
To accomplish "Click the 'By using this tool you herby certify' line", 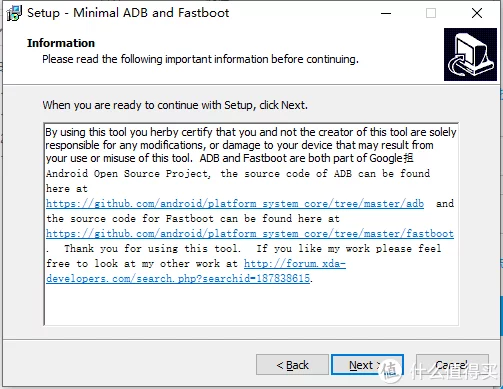I will tap(251, 132).
